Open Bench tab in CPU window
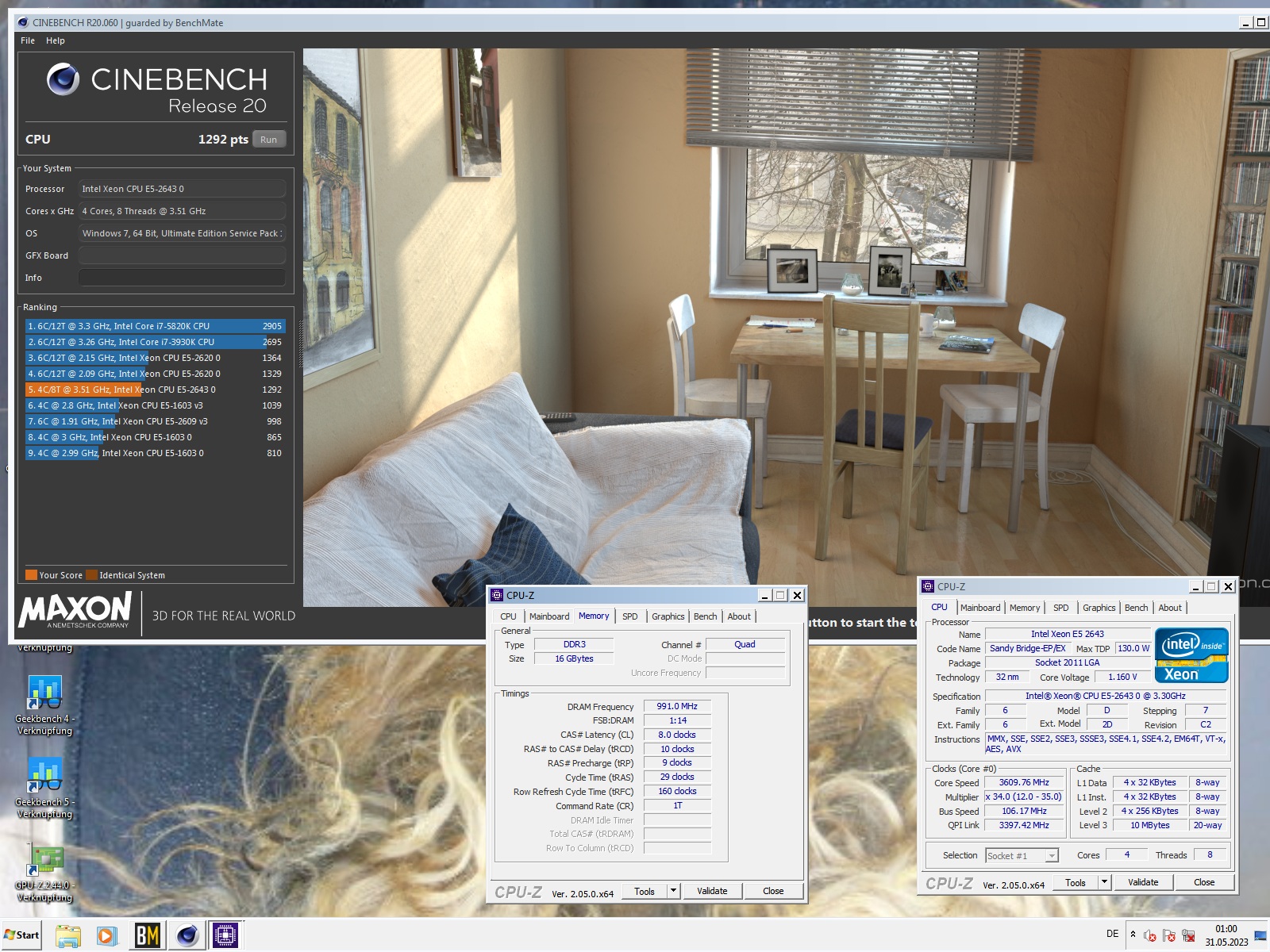 [1137, 608]
